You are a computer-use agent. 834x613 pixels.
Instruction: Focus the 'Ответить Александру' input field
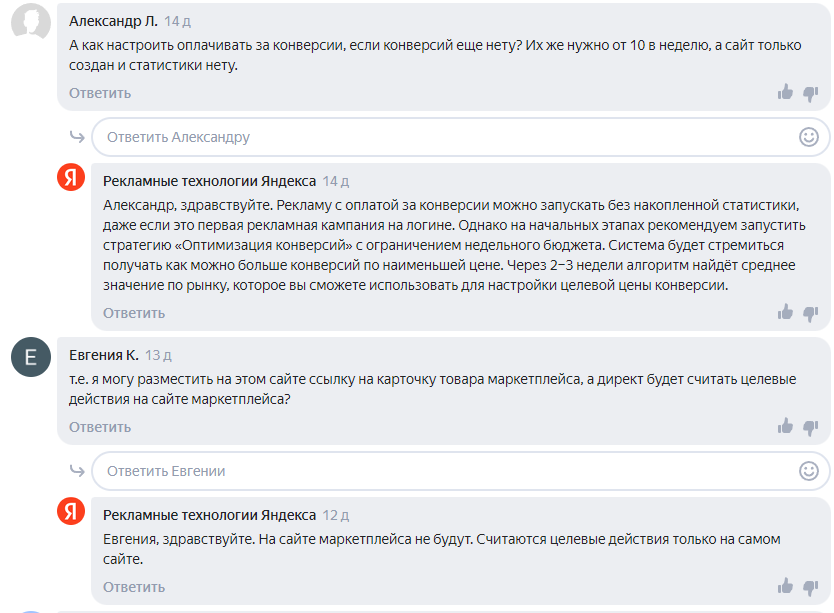point(440,137)
